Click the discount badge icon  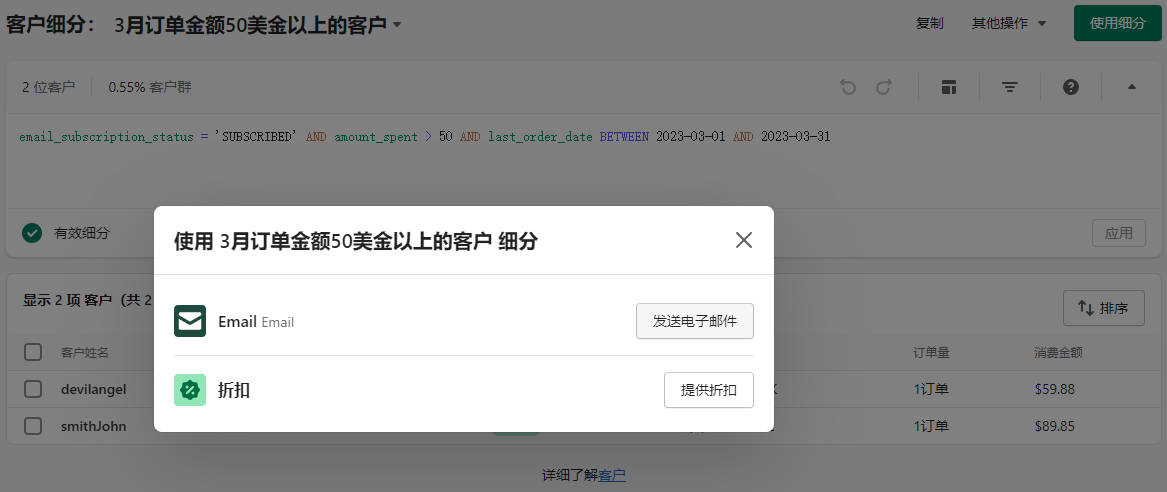coord(190,390)
